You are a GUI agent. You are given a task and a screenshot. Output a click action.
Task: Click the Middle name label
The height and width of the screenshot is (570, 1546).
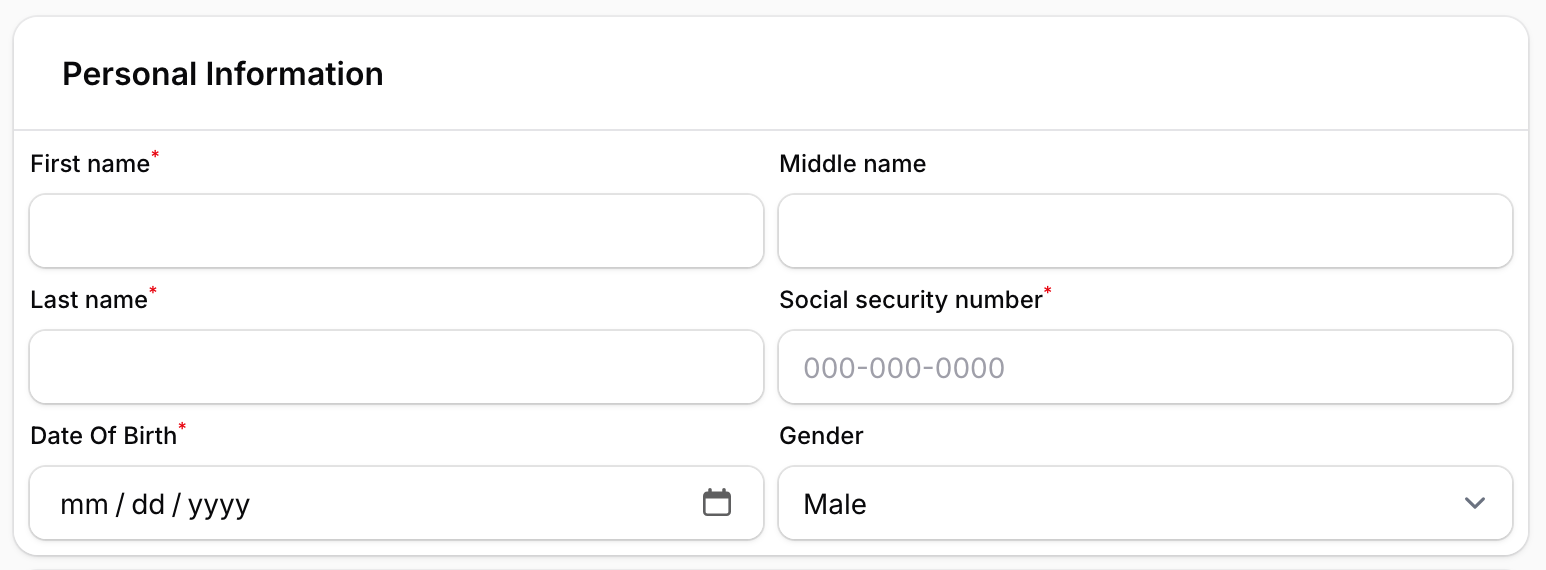(x=852, y=164)
